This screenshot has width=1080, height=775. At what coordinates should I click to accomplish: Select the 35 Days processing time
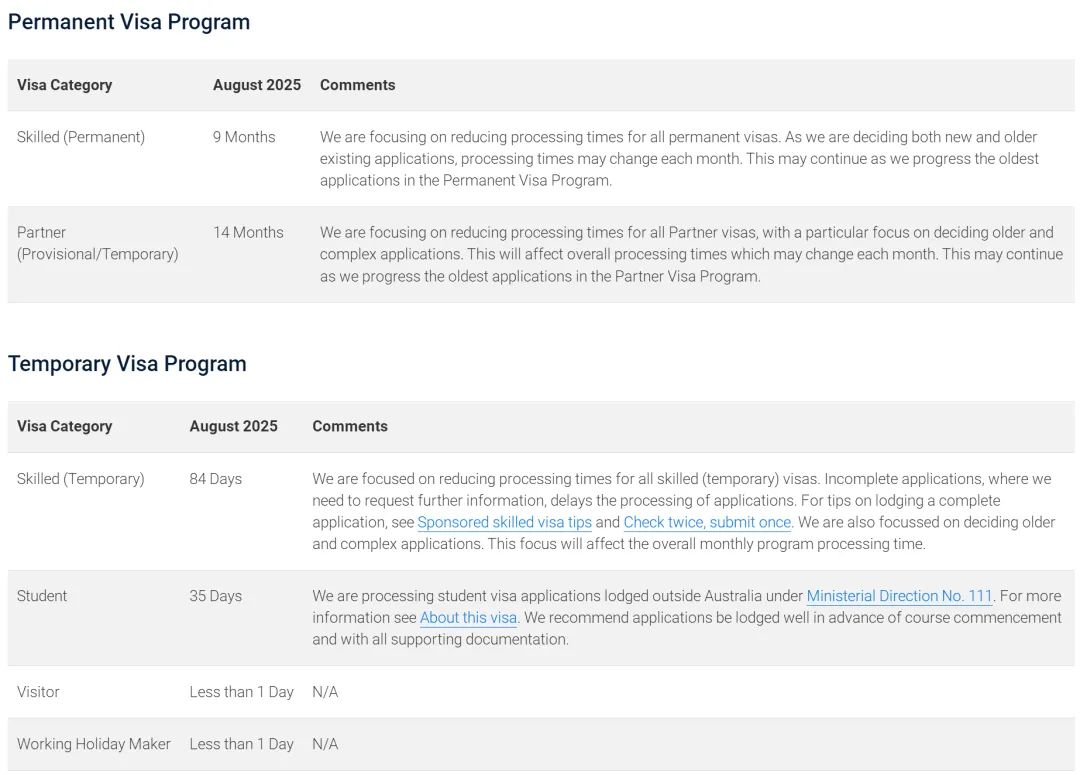pos(216,596)
